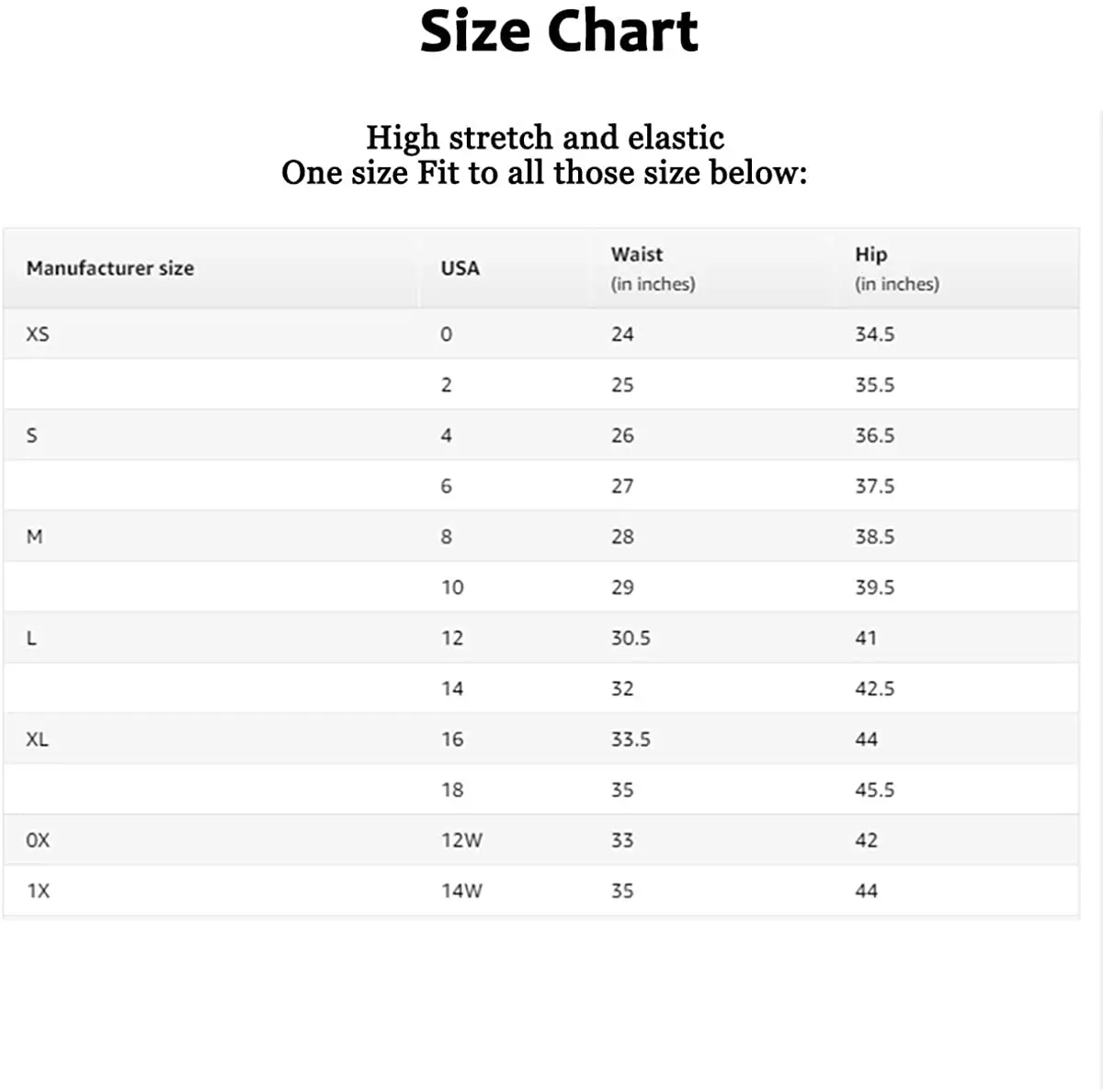The height and width of the screenshot is (1092, 1103).
Task: Select the XS manufacturer size cell
Action: [x=38, y=335]
